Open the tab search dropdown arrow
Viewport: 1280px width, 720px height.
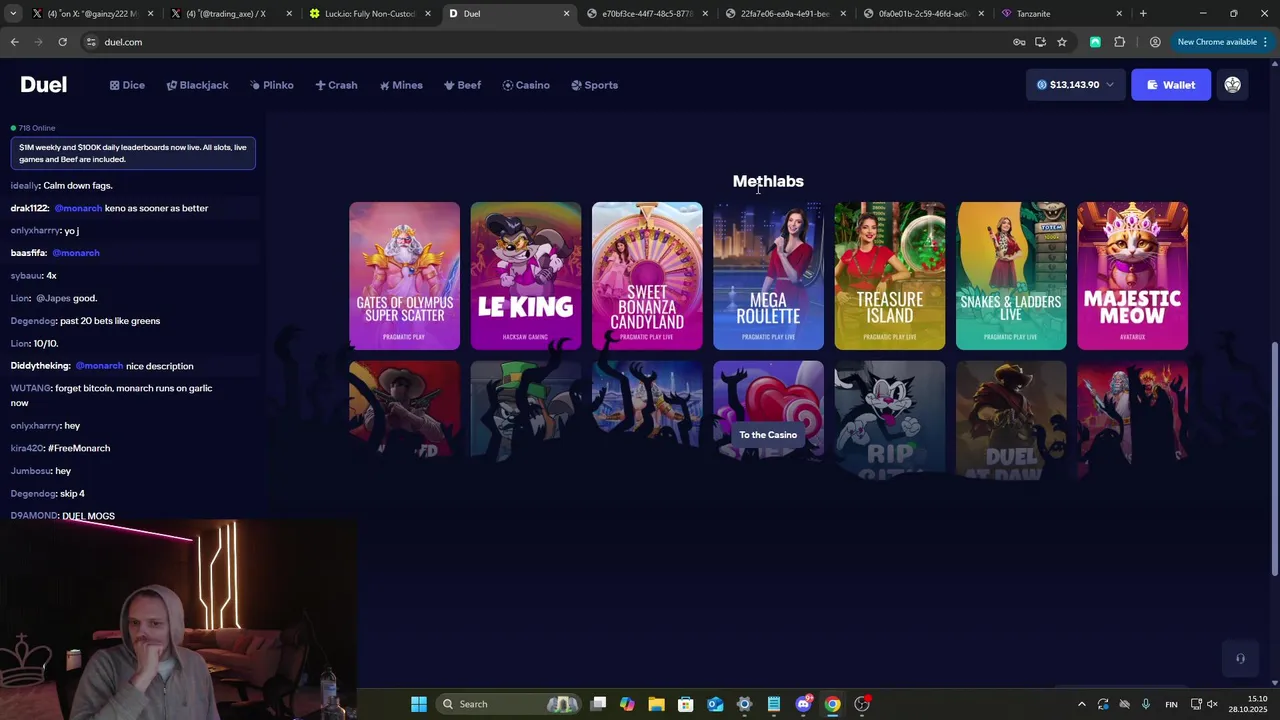pyautogui.click(x=13, y=13)
